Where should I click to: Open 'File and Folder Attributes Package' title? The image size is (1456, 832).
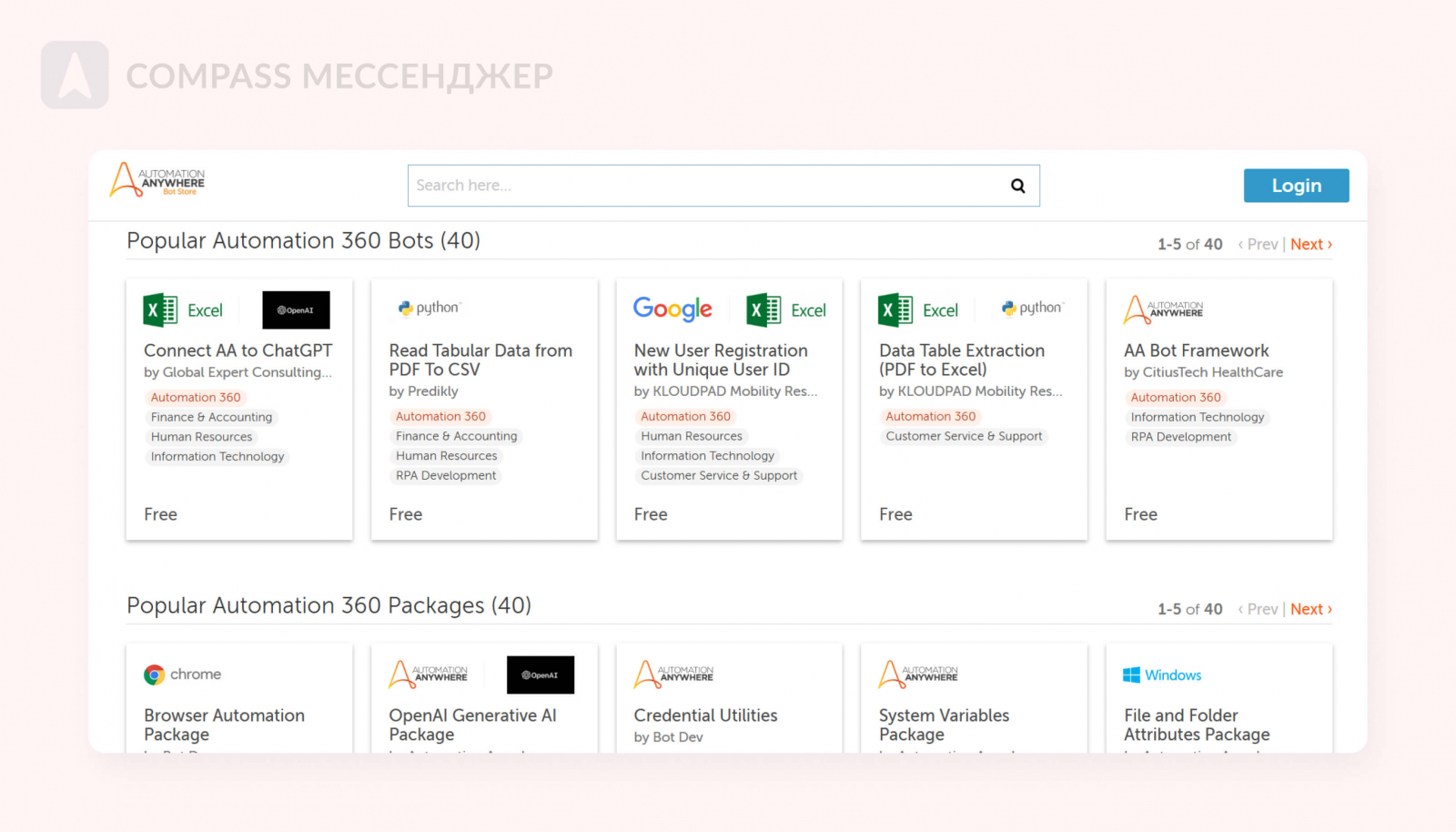click(x=1197, y=725)
